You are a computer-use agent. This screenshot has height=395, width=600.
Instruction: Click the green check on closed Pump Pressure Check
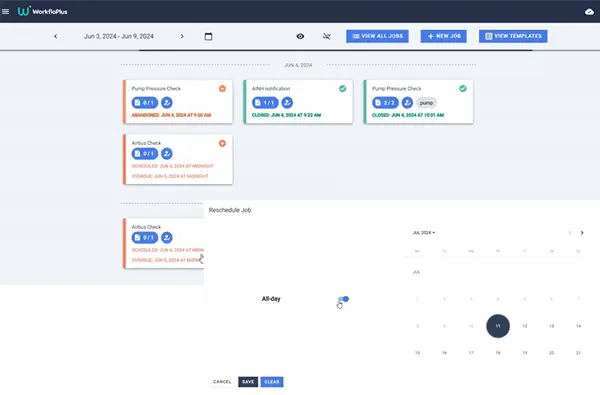click(463, 89)
